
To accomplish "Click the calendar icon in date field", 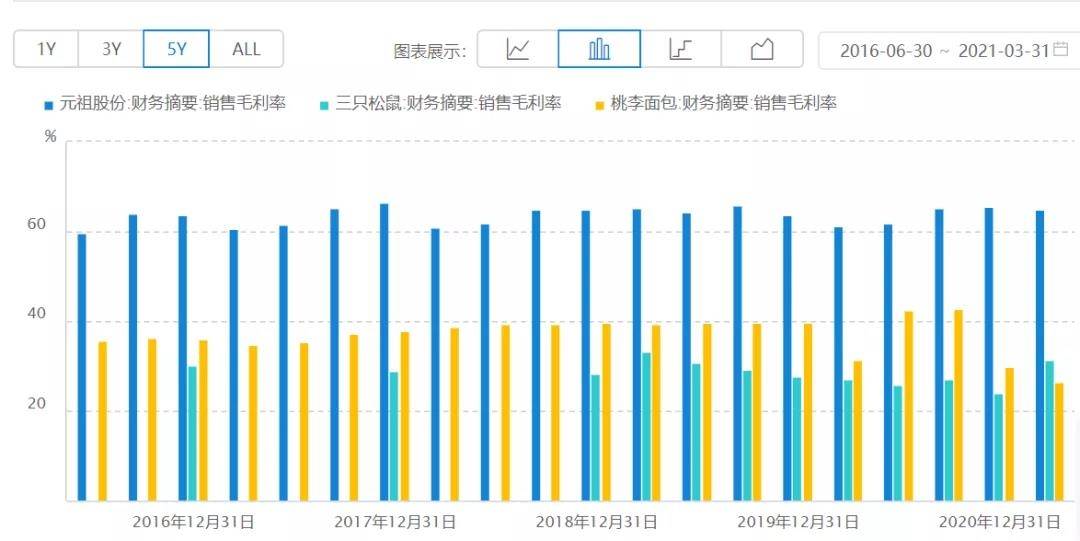I will [1061, 49].
